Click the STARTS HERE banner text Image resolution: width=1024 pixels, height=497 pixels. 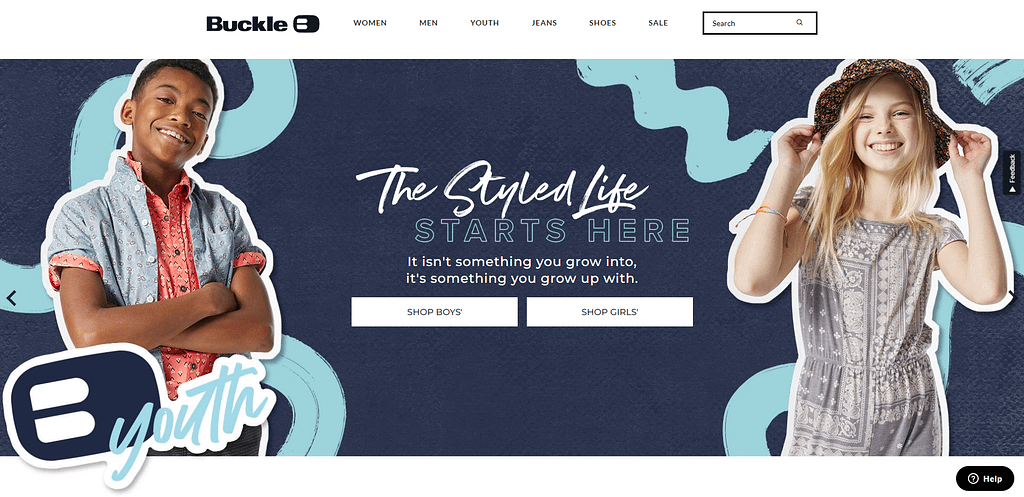[x=552, y=231]
